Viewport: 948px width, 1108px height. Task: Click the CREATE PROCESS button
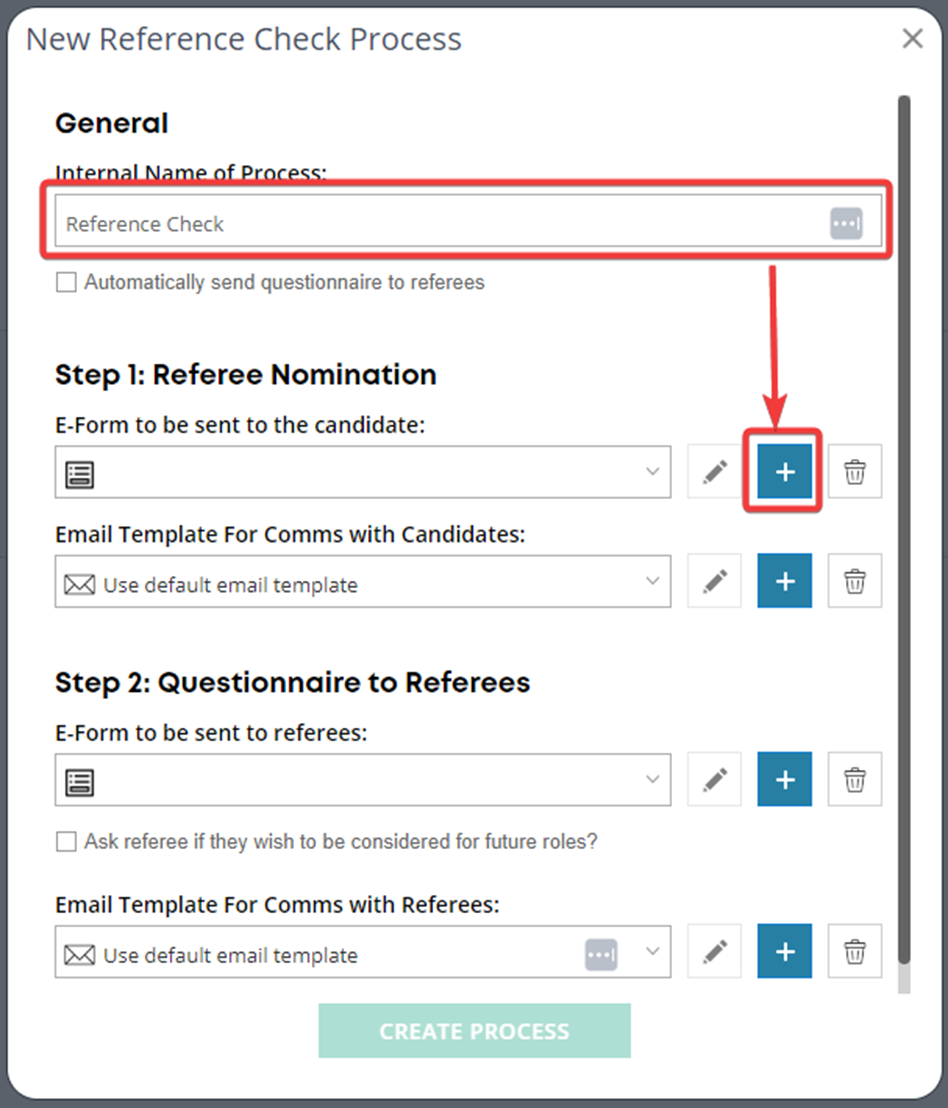tap(474, 1030)
